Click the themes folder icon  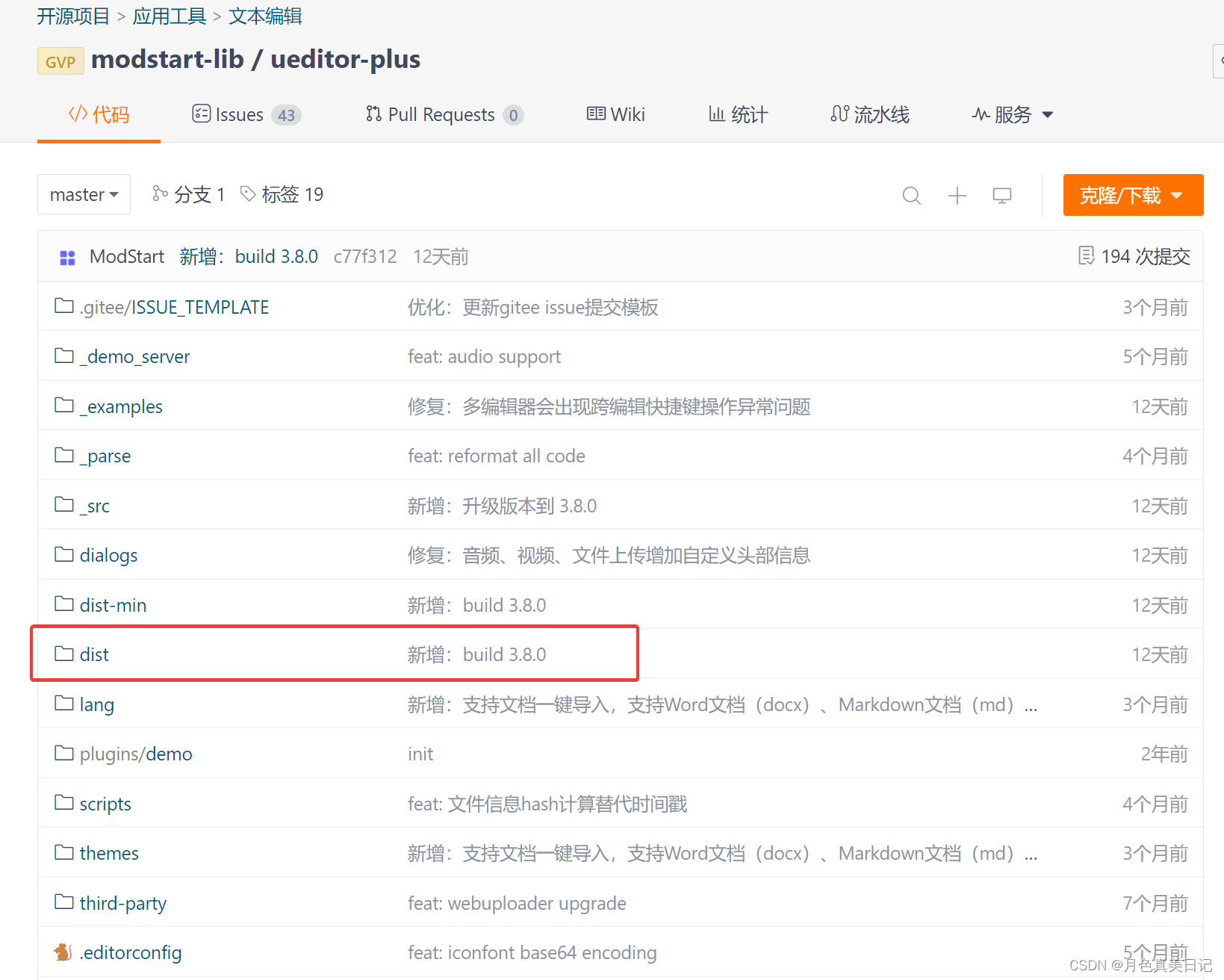[x=64, y=852]
